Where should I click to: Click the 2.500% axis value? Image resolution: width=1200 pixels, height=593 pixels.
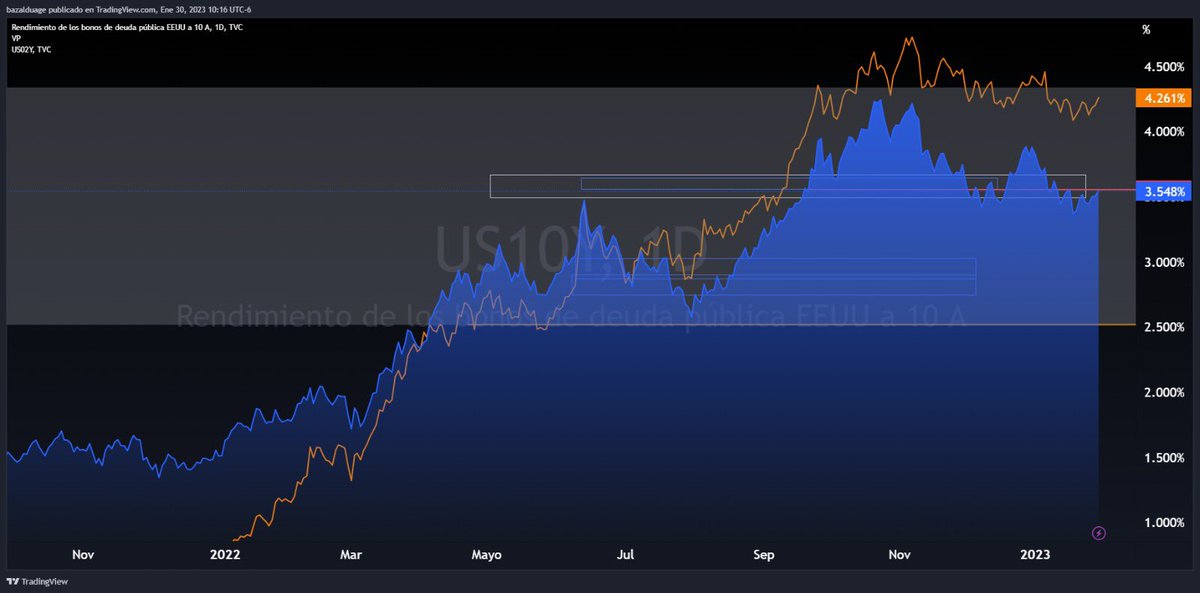pyautogui.click(x=1164, y=328)
